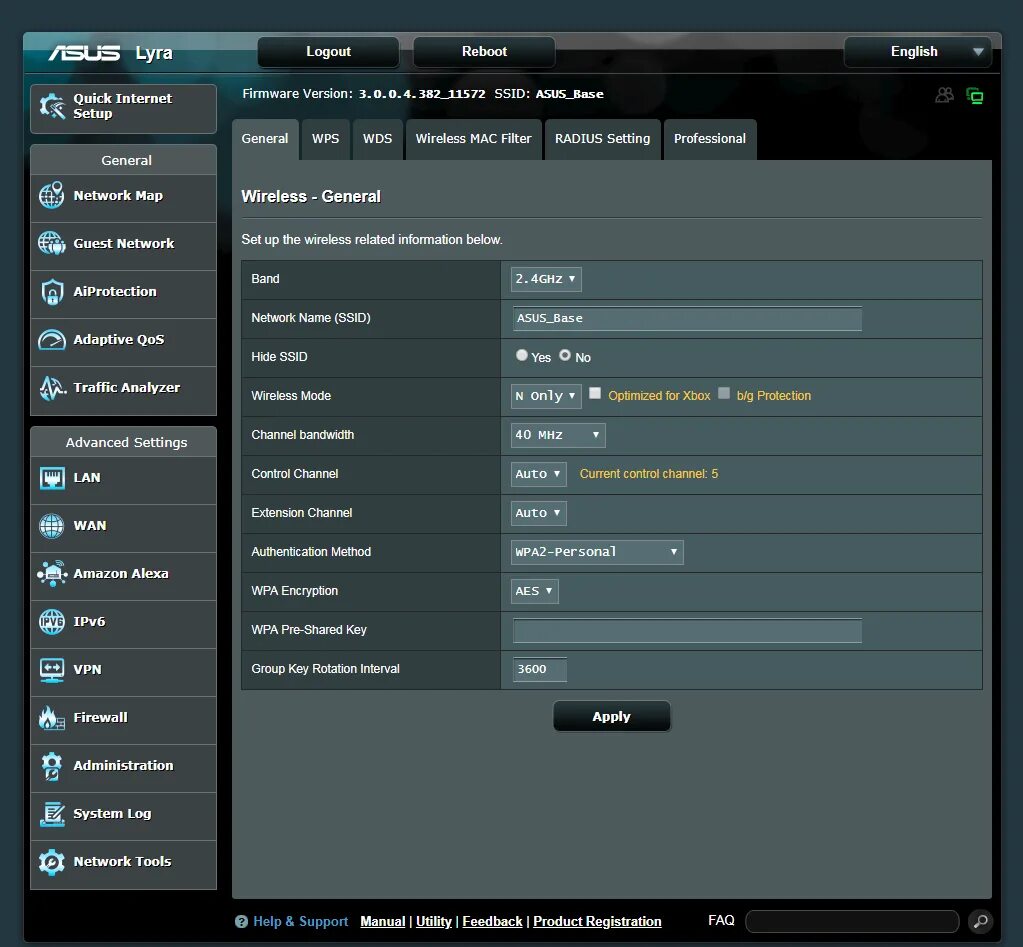Switch to the WDS tab
This screenshot has height=947, width=1023.
[377, 139]
